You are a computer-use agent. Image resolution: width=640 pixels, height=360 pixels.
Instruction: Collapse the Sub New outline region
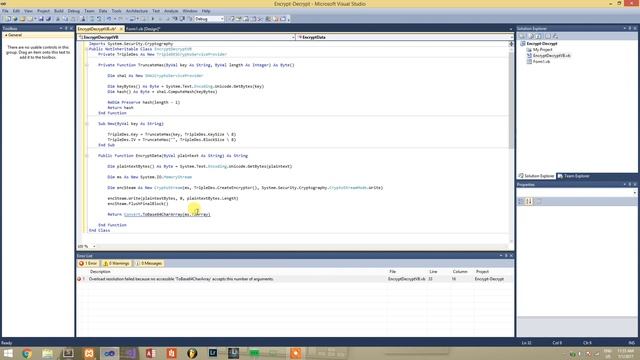pyautogui.click(x=86, y=124)
